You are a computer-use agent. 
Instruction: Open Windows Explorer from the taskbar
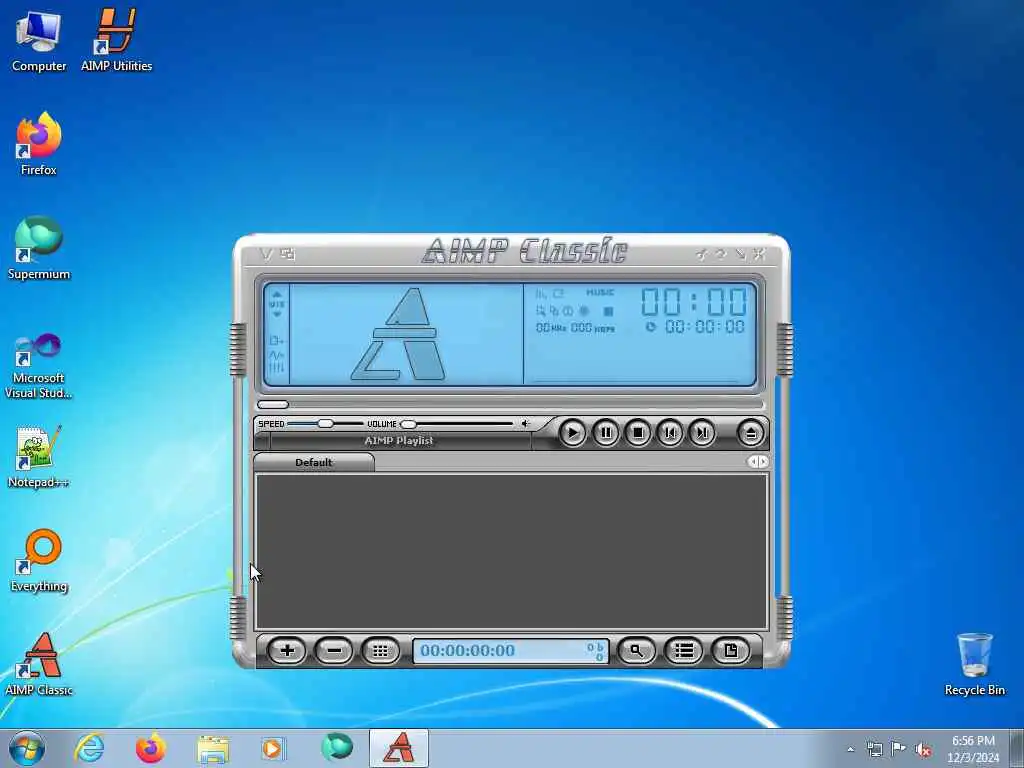[212, 748]
